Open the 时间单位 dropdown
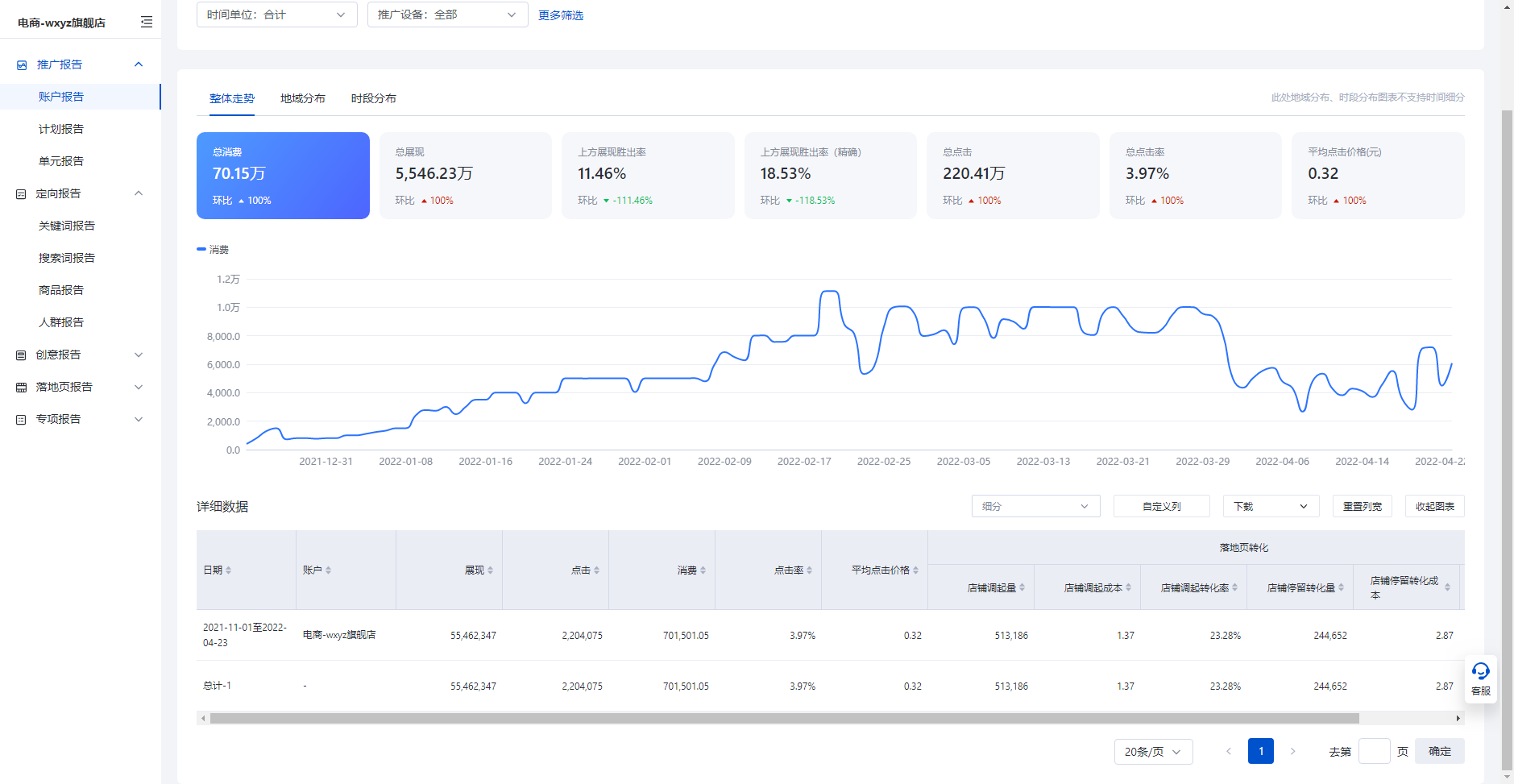Image resolution: width=1514 pixels, height=784 pixels. click(x=276, y=15)
